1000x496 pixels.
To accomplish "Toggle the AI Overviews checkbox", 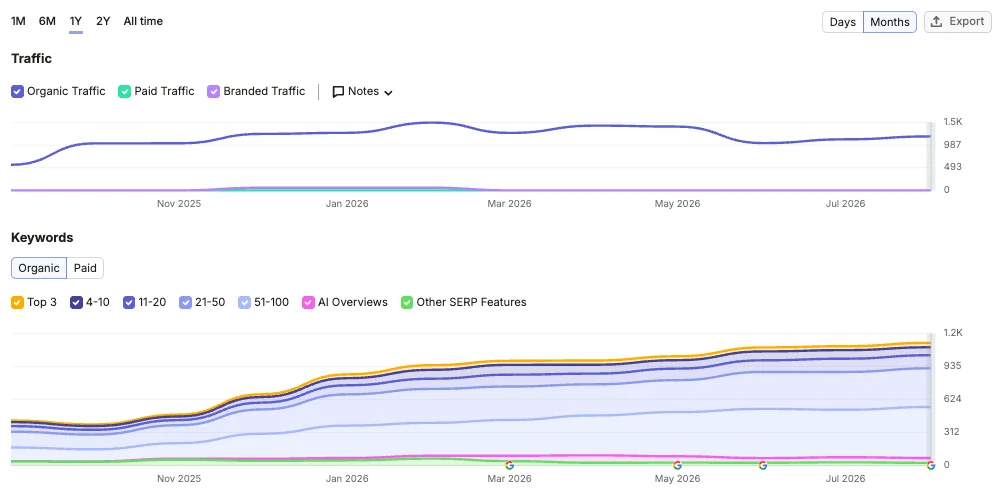I will tap(308, 302).
